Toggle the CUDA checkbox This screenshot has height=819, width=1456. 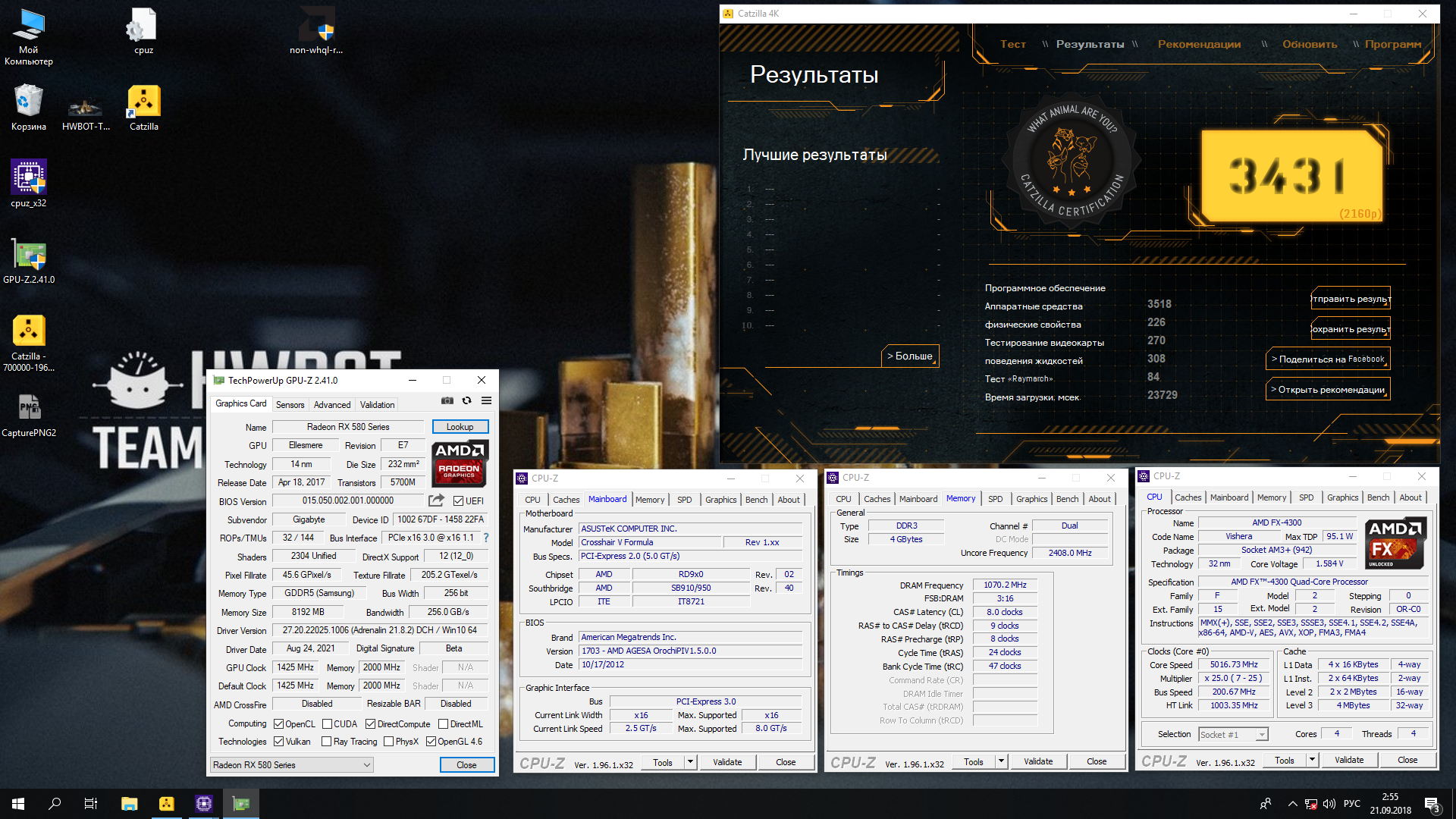[x=327, y=723]
